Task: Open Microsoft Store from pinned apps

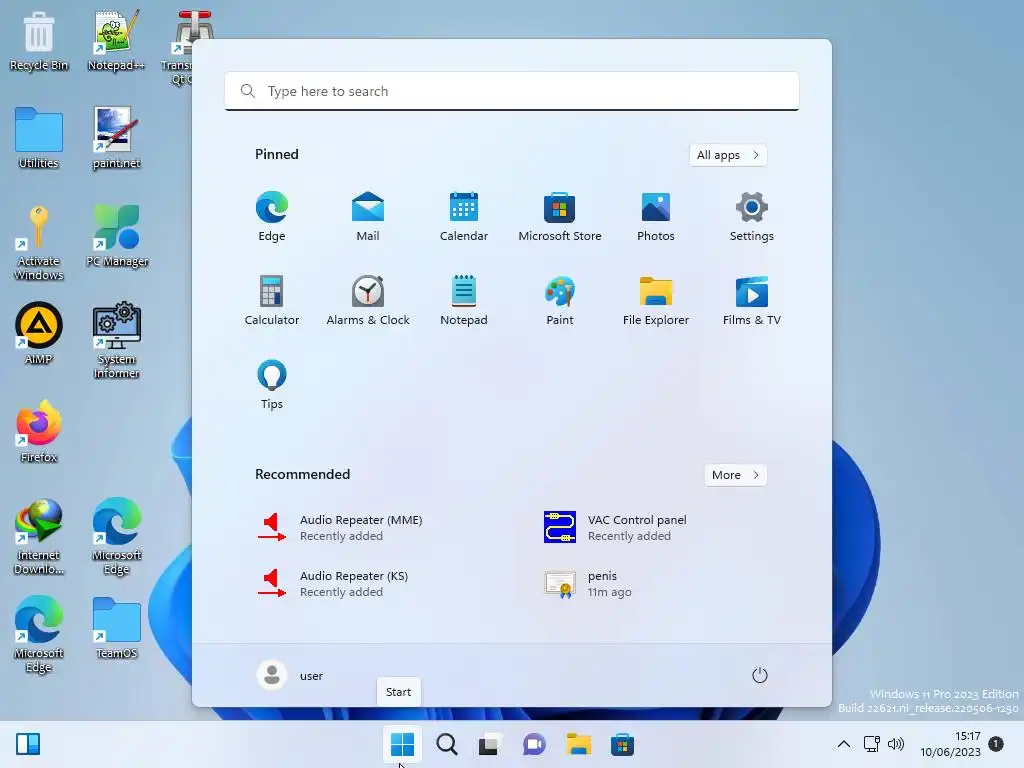Action: 560,217
